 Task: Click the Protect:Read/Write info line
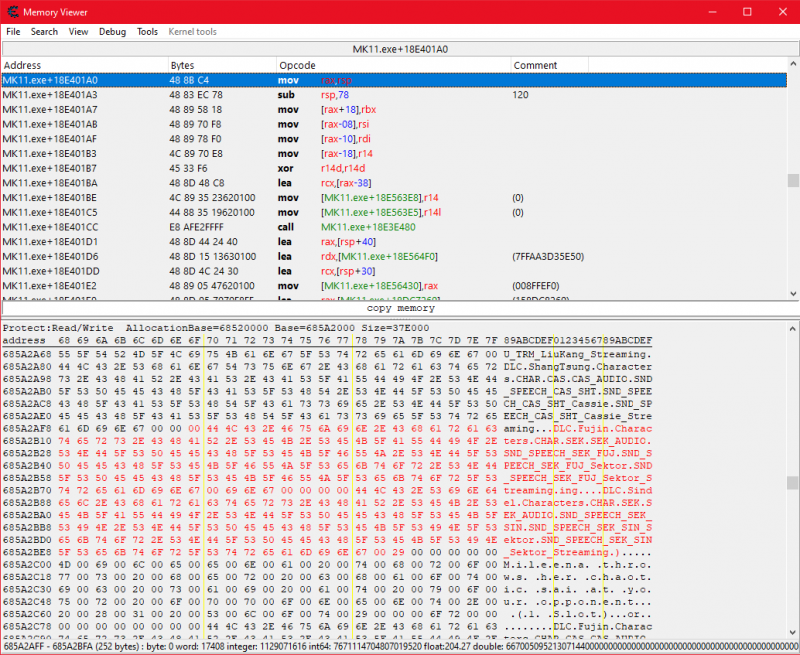216,328
